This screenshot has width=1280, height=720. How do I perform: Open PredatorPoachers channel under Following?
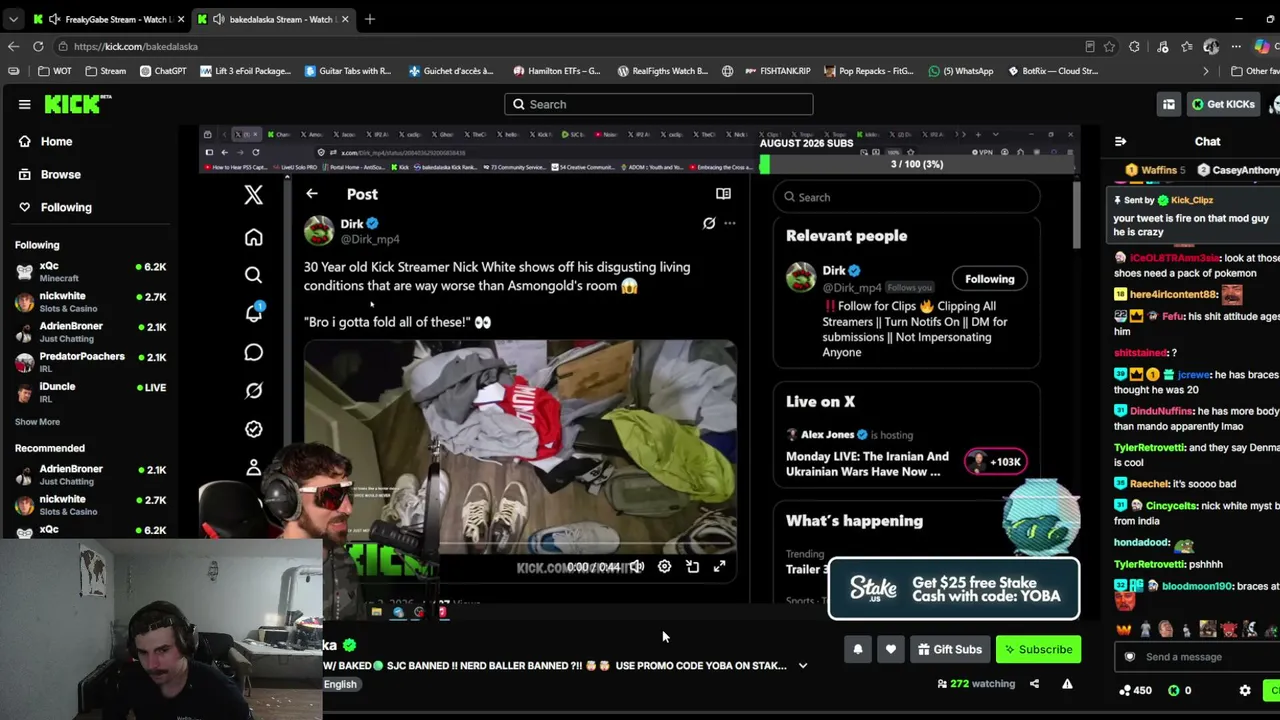click(90, 362)
